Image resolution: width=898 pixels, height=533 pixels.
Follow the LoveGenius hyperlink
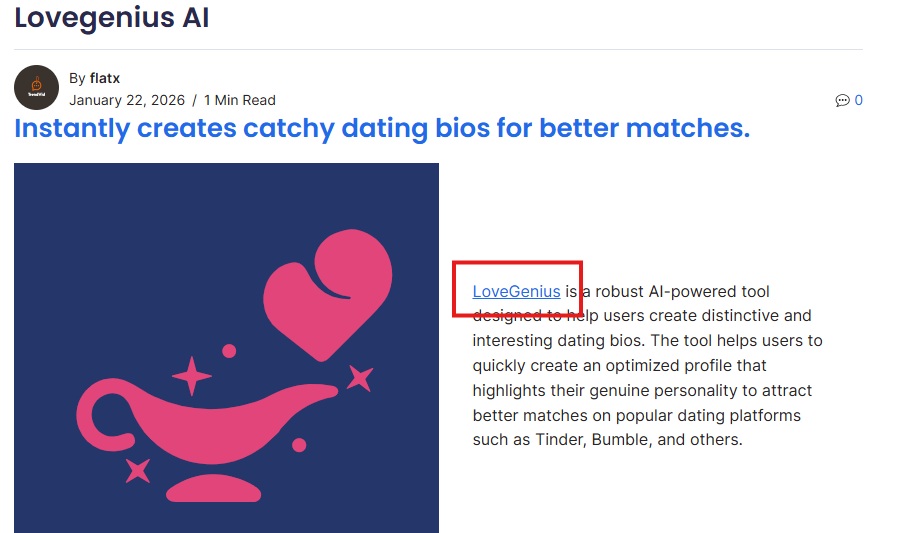[x=516, y=292]
